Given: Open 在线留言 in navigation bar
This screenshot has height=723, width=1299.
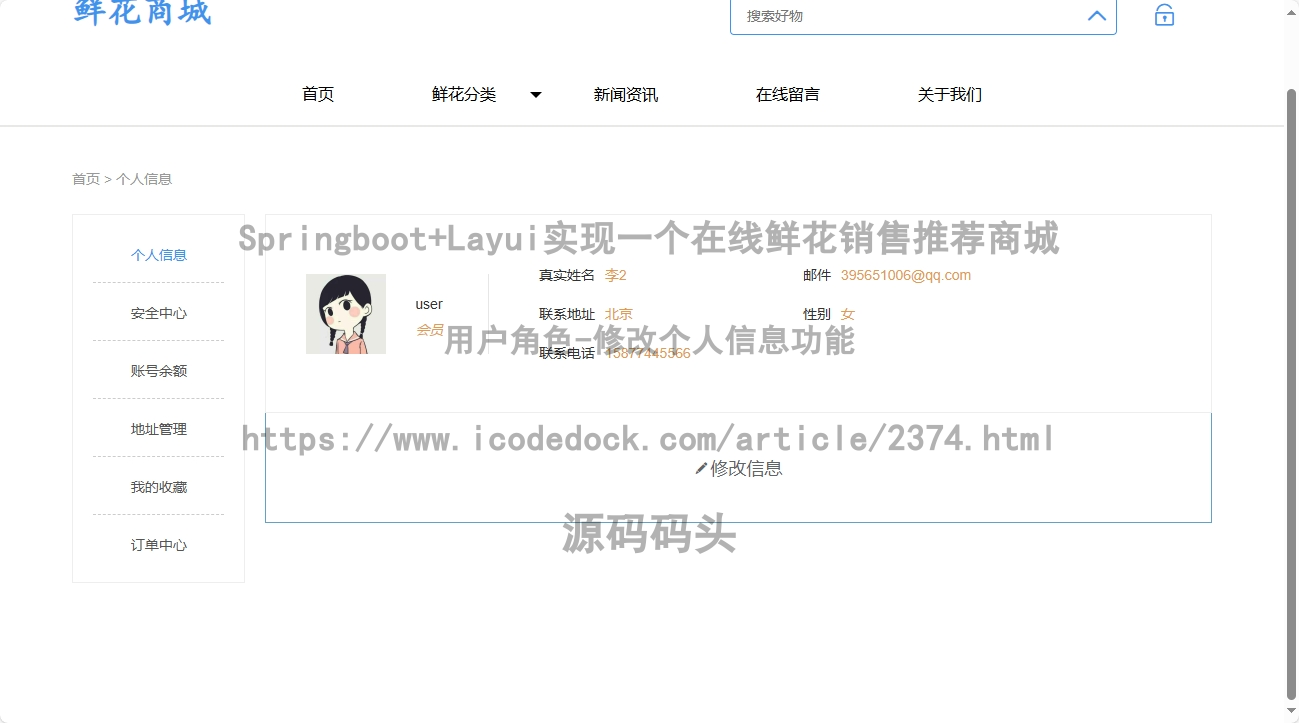Looking at the screenshot, I should pos(788,94).
